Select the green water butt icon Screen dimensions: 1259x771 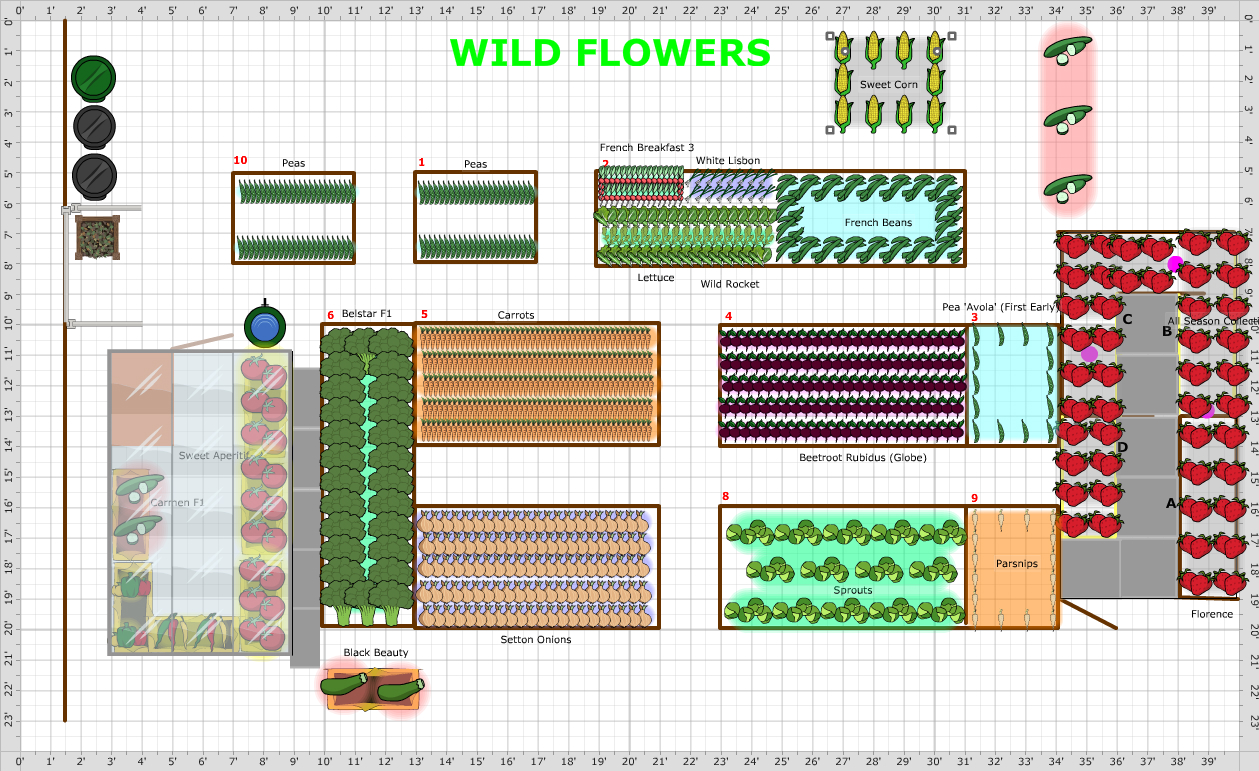click(x=93, y=77)
